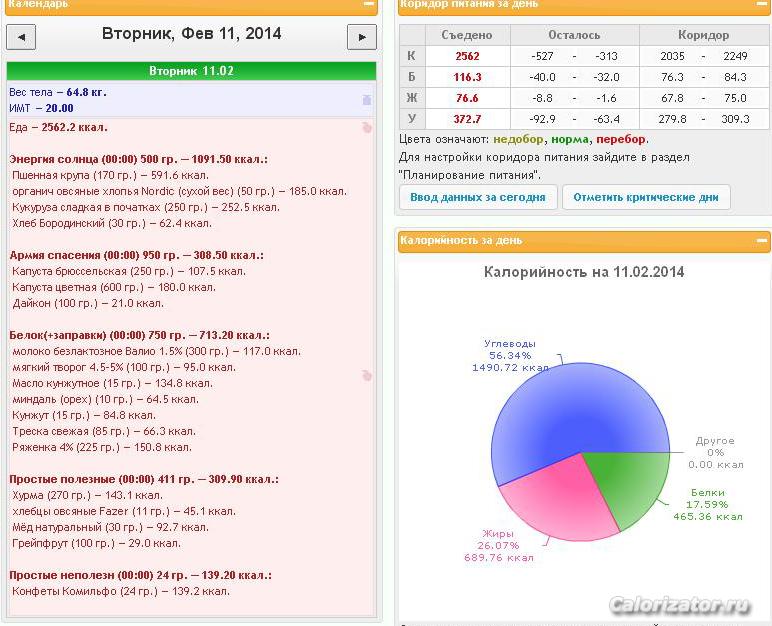Click the blue Углеводы pie slice
The height and width of the screenshot is (626, 772).
(x=566, y=414)
